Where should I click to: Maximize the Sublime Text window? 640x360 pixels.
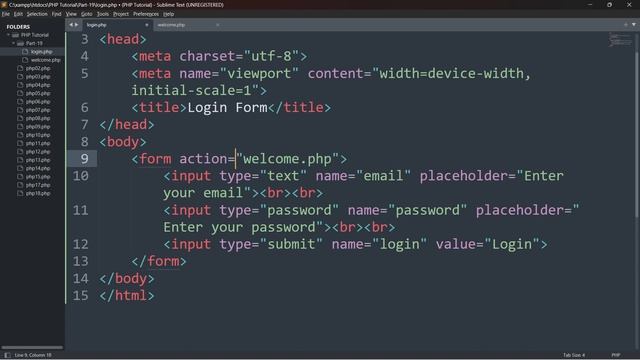609,4
